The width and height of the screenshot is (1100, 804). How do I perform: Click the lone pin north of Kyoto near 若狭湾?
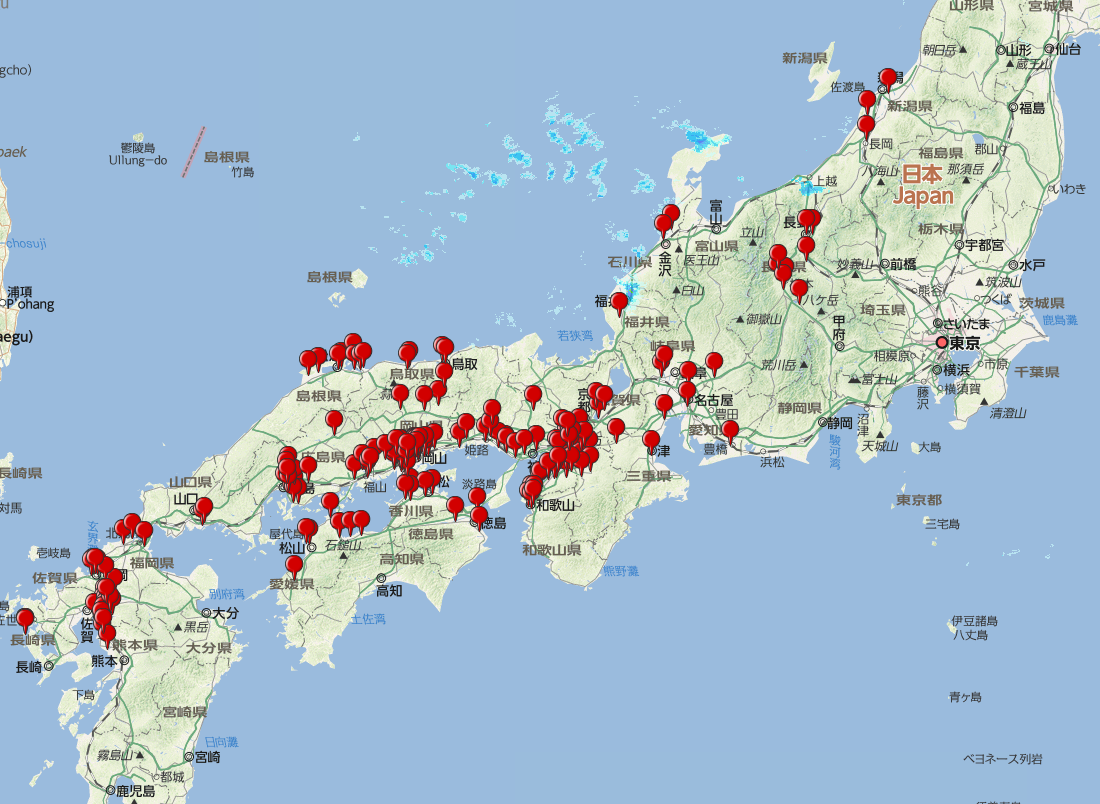click(x=533, y=396)
